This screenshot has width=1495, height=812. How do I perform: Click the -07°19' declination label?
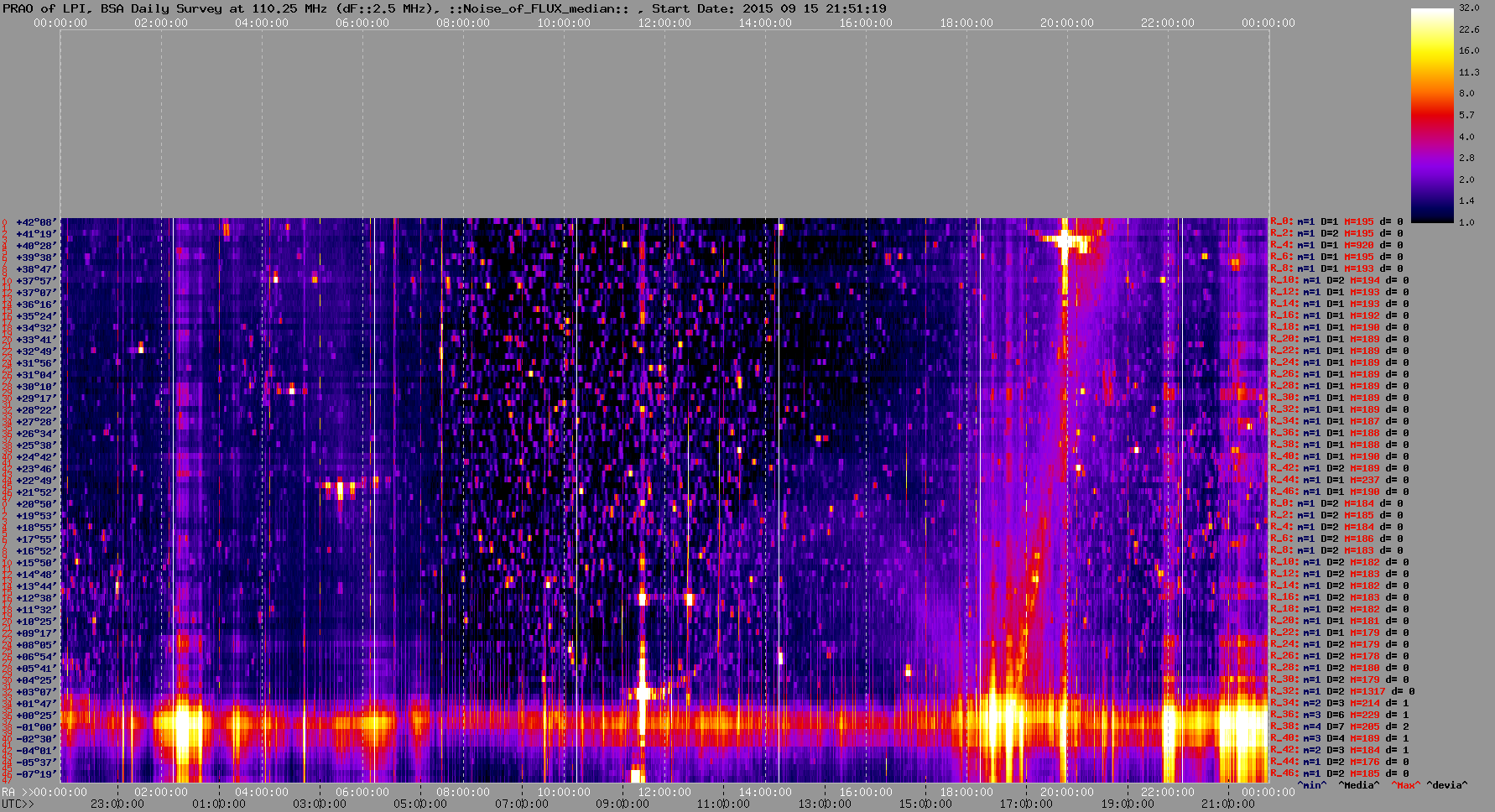[36, 774]
